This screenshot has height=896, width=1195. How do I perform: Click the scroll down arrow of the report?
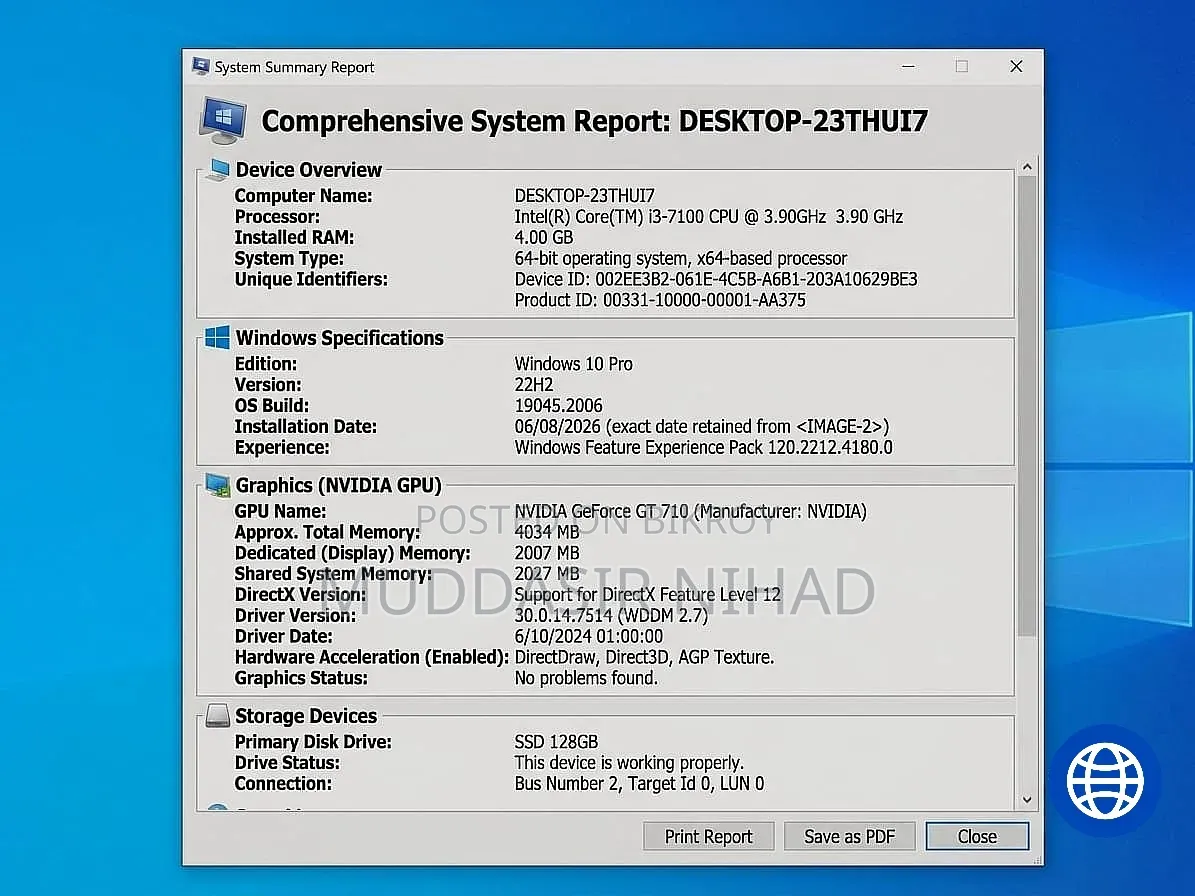tap(1027, 799)
